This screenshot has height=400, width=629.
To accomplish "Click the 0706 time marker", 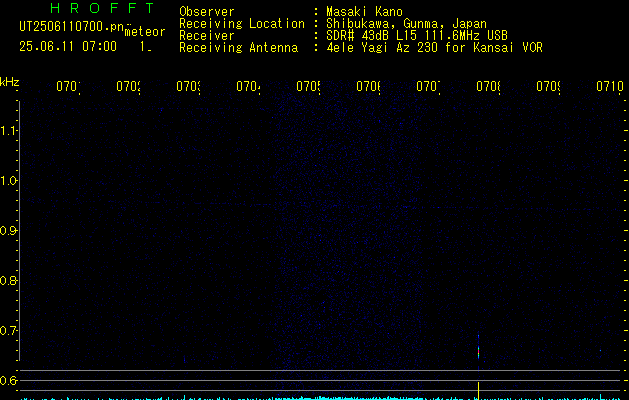I will 368,86.
